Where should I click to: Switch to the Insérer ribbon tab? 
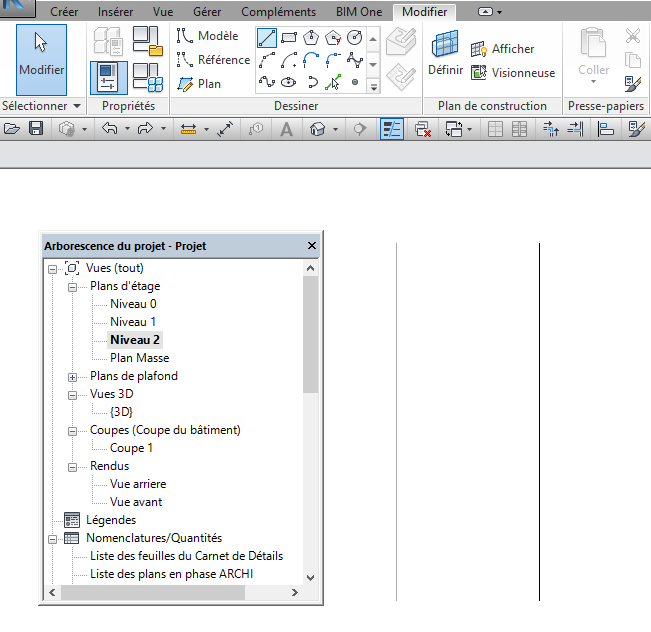(115, 12)
